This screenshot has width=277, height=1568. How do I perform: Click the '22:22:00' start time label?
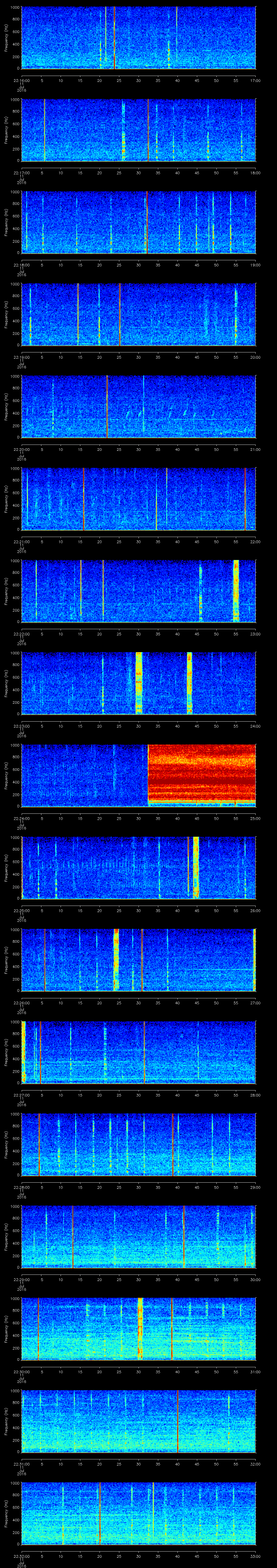tap(21, 634)
